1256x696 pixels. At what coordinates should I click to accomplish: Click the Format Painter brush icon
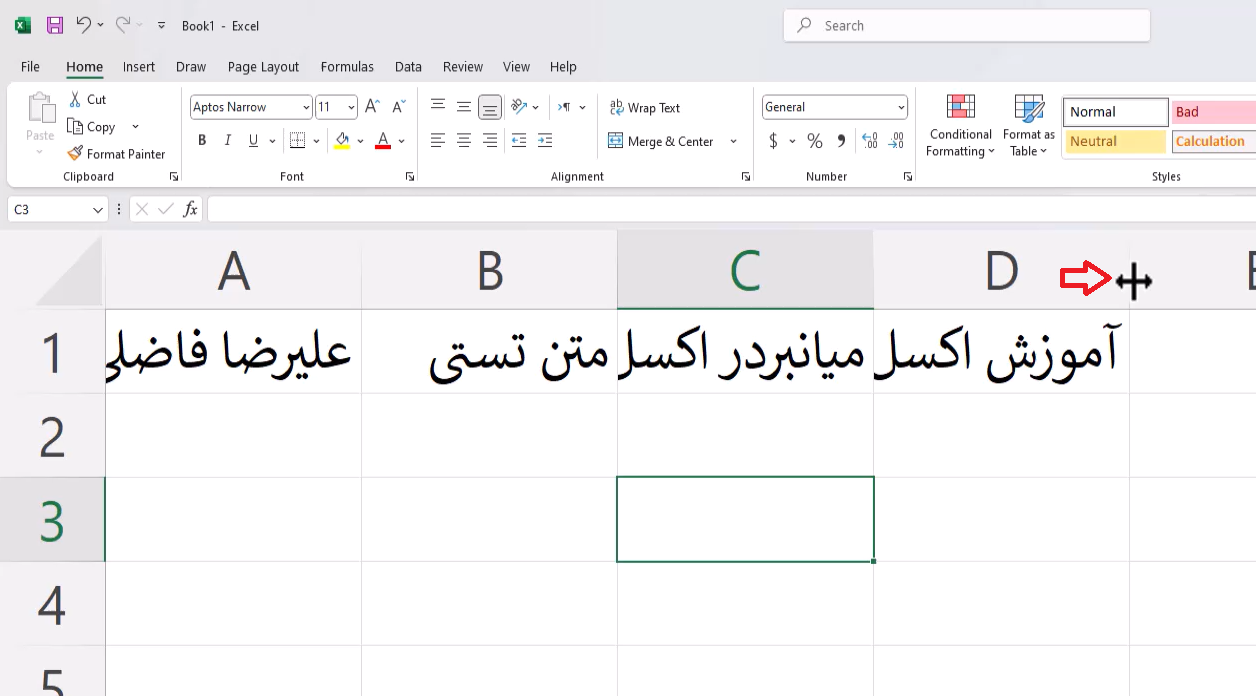[x=75, y=154]
